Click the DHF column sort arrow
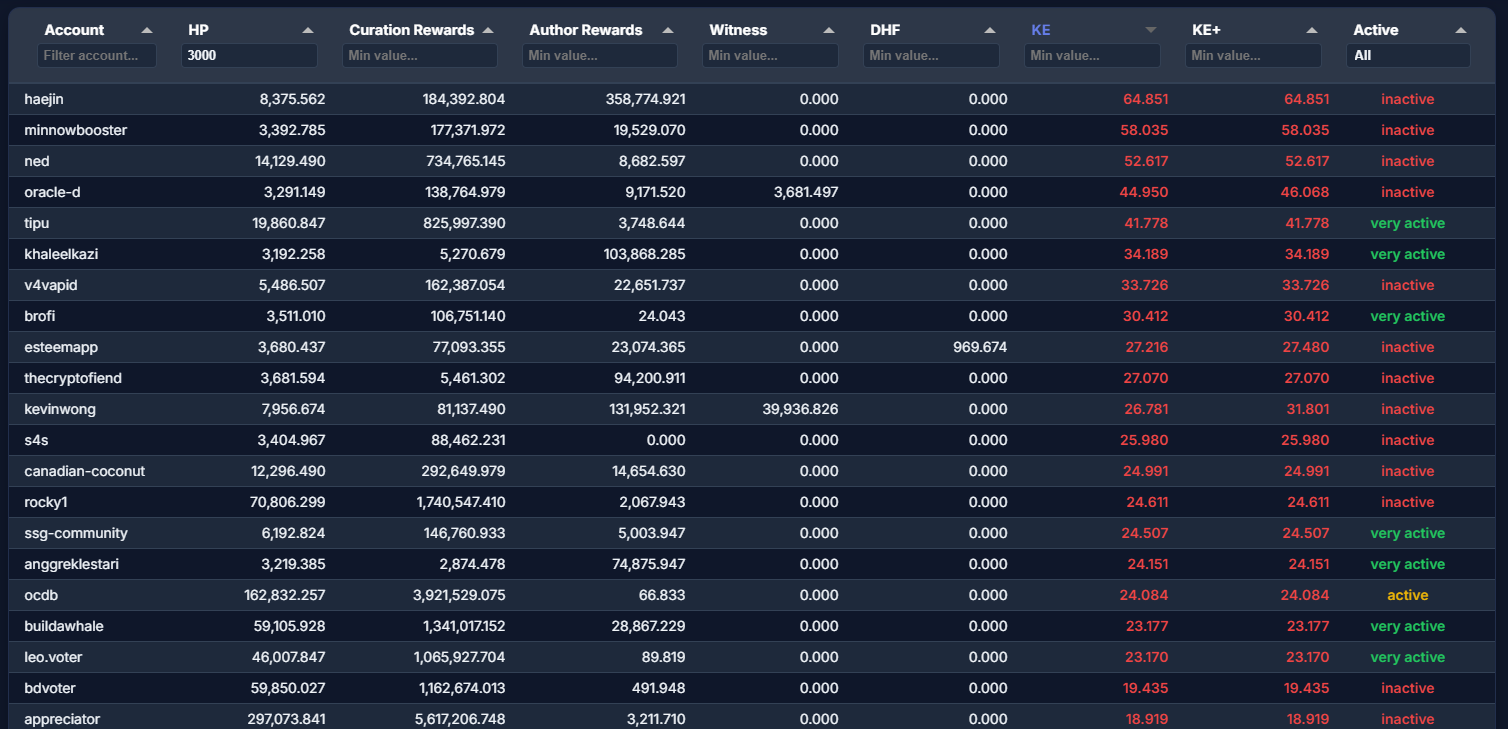Viewport: 1508px width, 729px height. pyautogui.click(x=990, y=30)
